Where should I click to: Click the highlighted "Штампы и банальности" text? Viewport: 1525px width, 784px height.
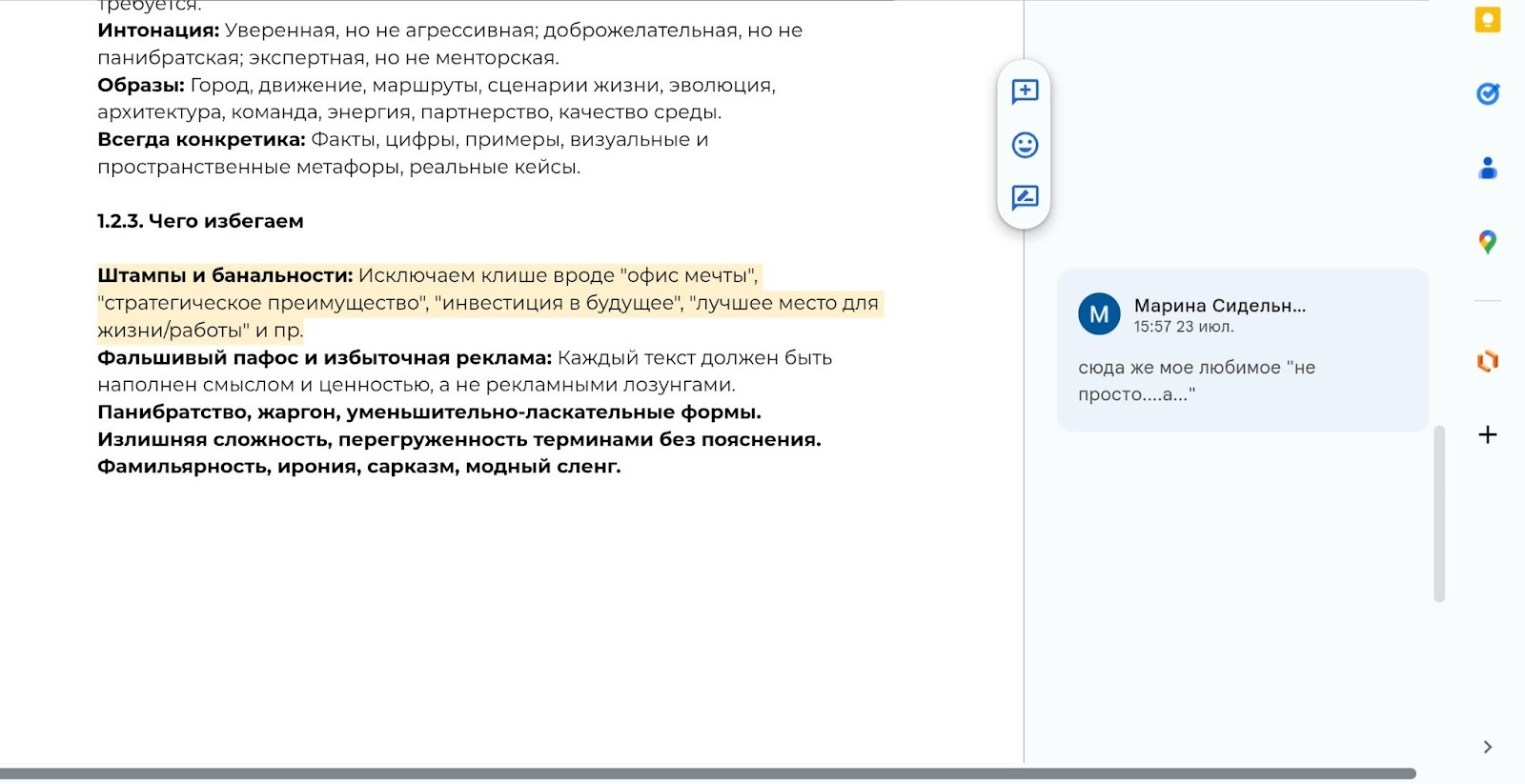(225, 276)
